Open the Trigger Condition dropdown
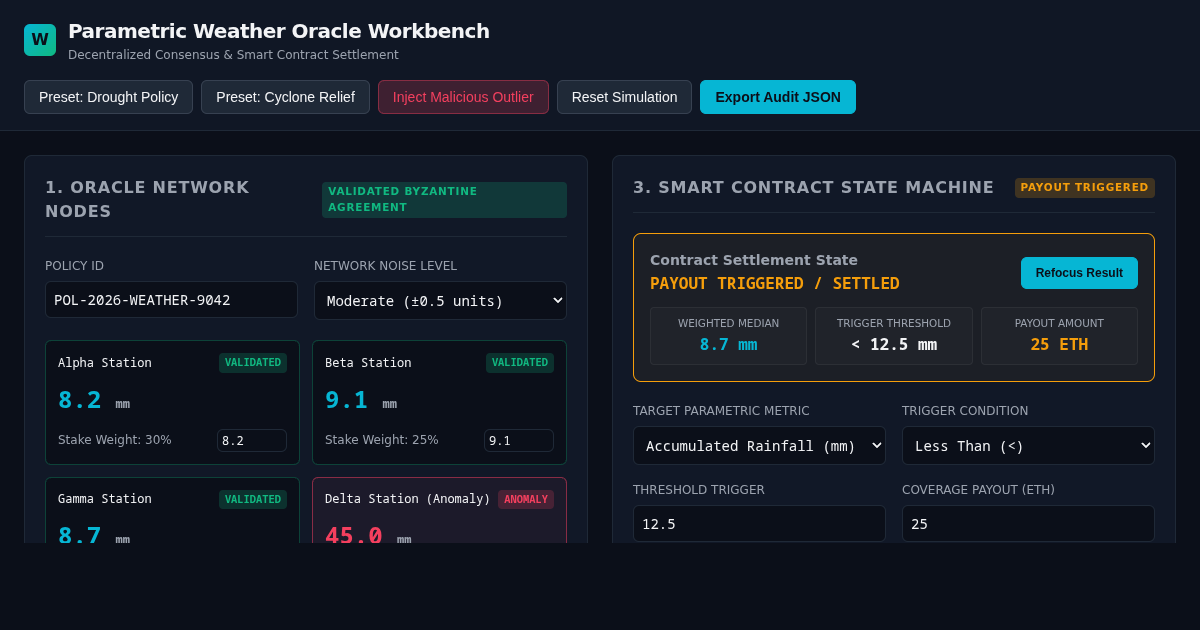This screenshot has height=630, width=1200. point(1028,445)
